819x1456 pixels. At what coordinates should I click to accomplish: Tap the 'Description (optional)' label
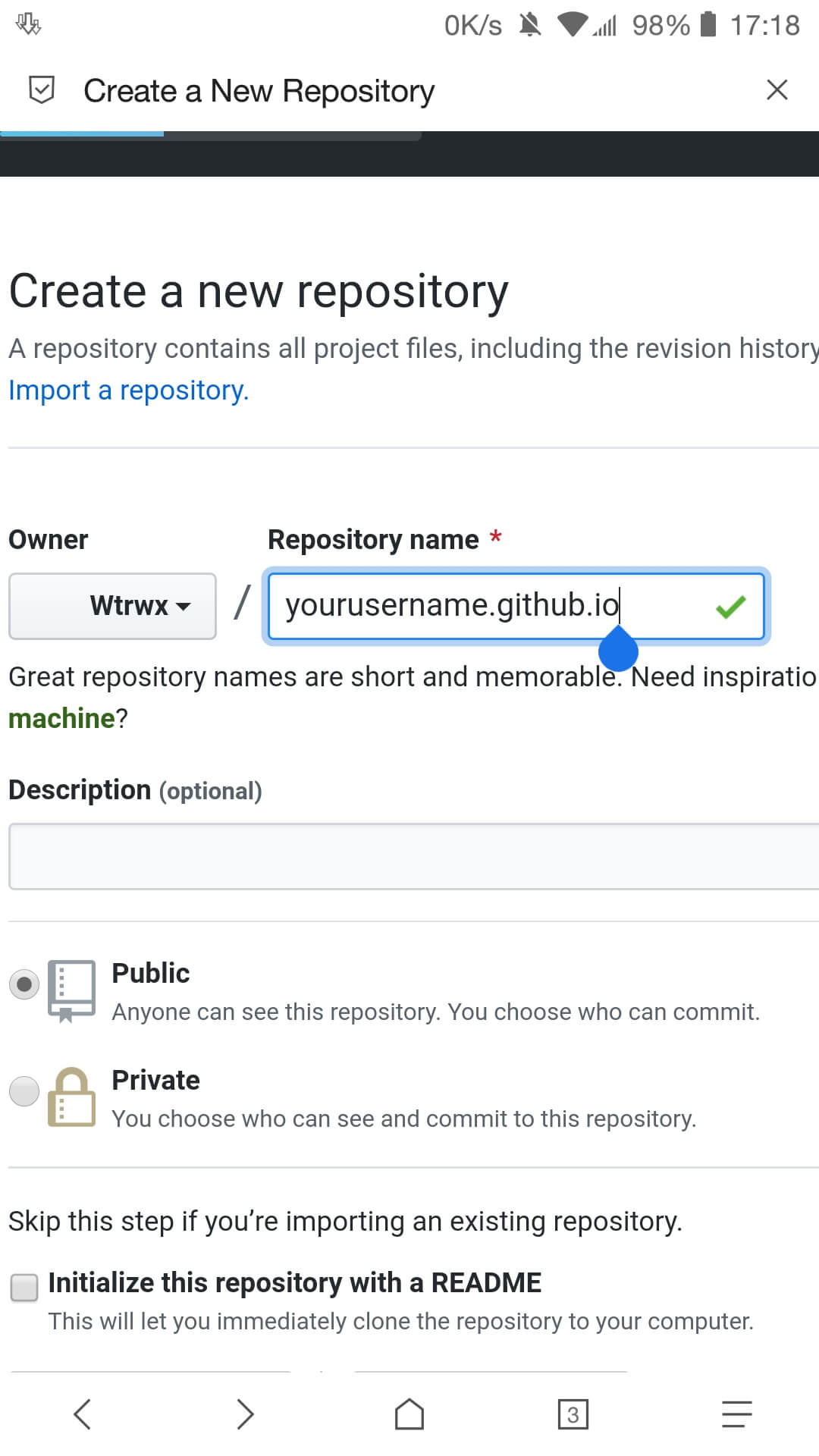click(135, 790)
